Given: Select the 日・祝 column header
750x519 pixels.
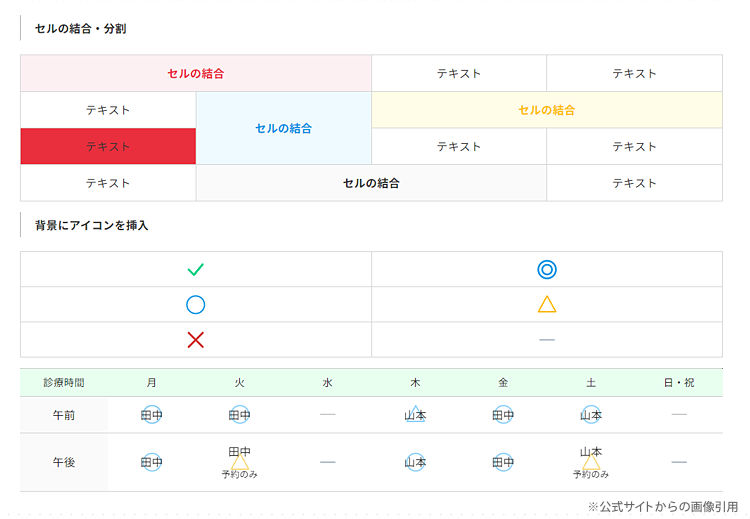Looking at the screenshot, I should click(x=679, y=383).
